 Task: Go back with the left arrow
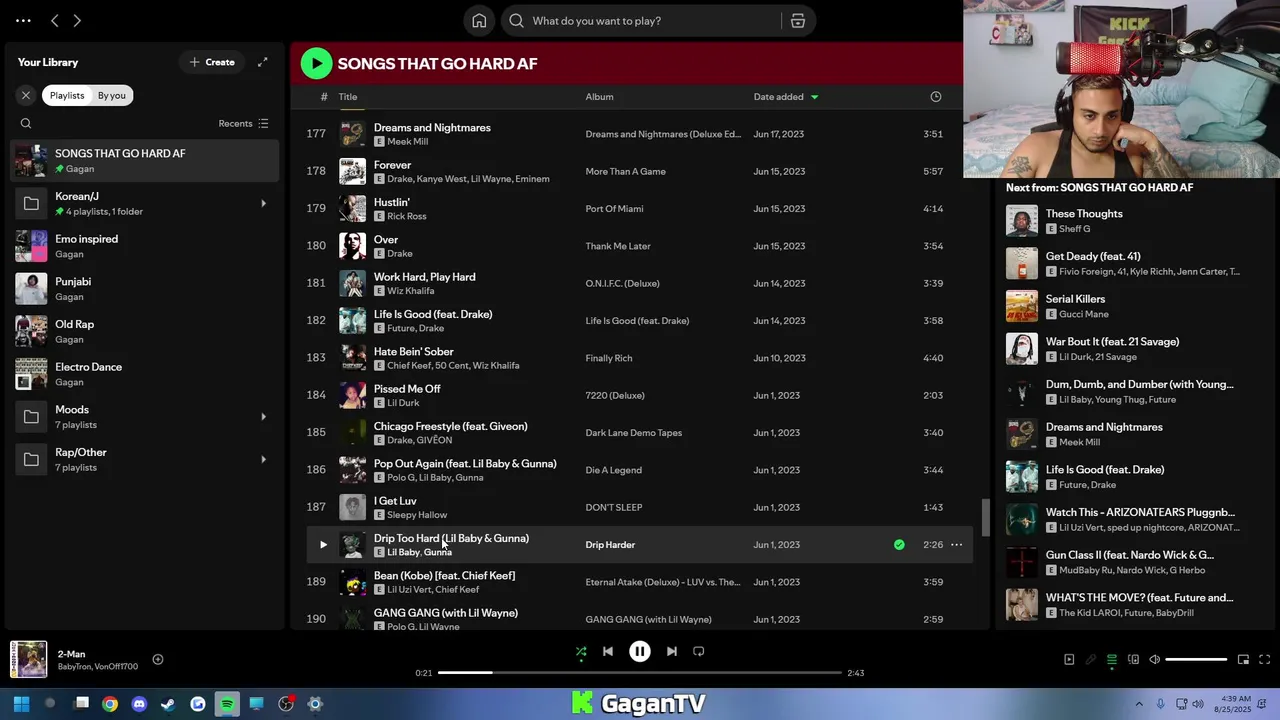pos(55,20)
